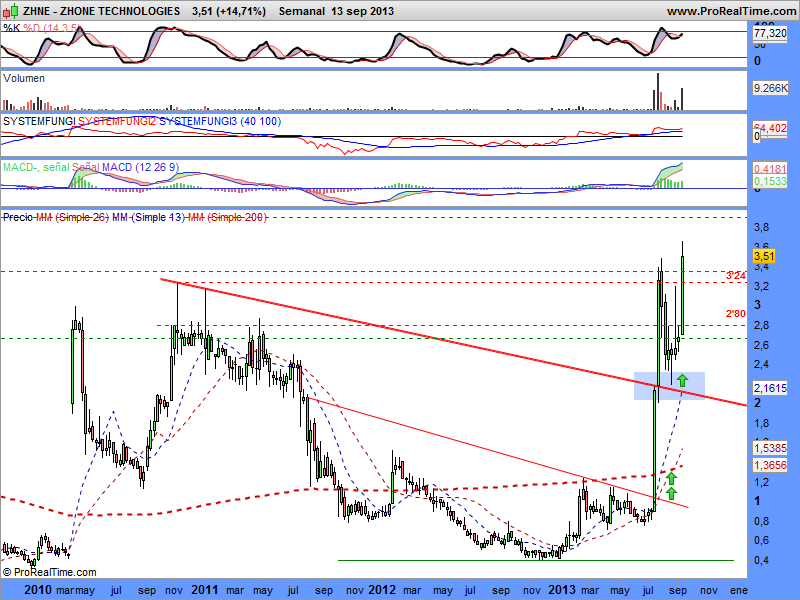800x600 pixels.
Task: Click the Volumen panel label
Action: tap(23, 78)
